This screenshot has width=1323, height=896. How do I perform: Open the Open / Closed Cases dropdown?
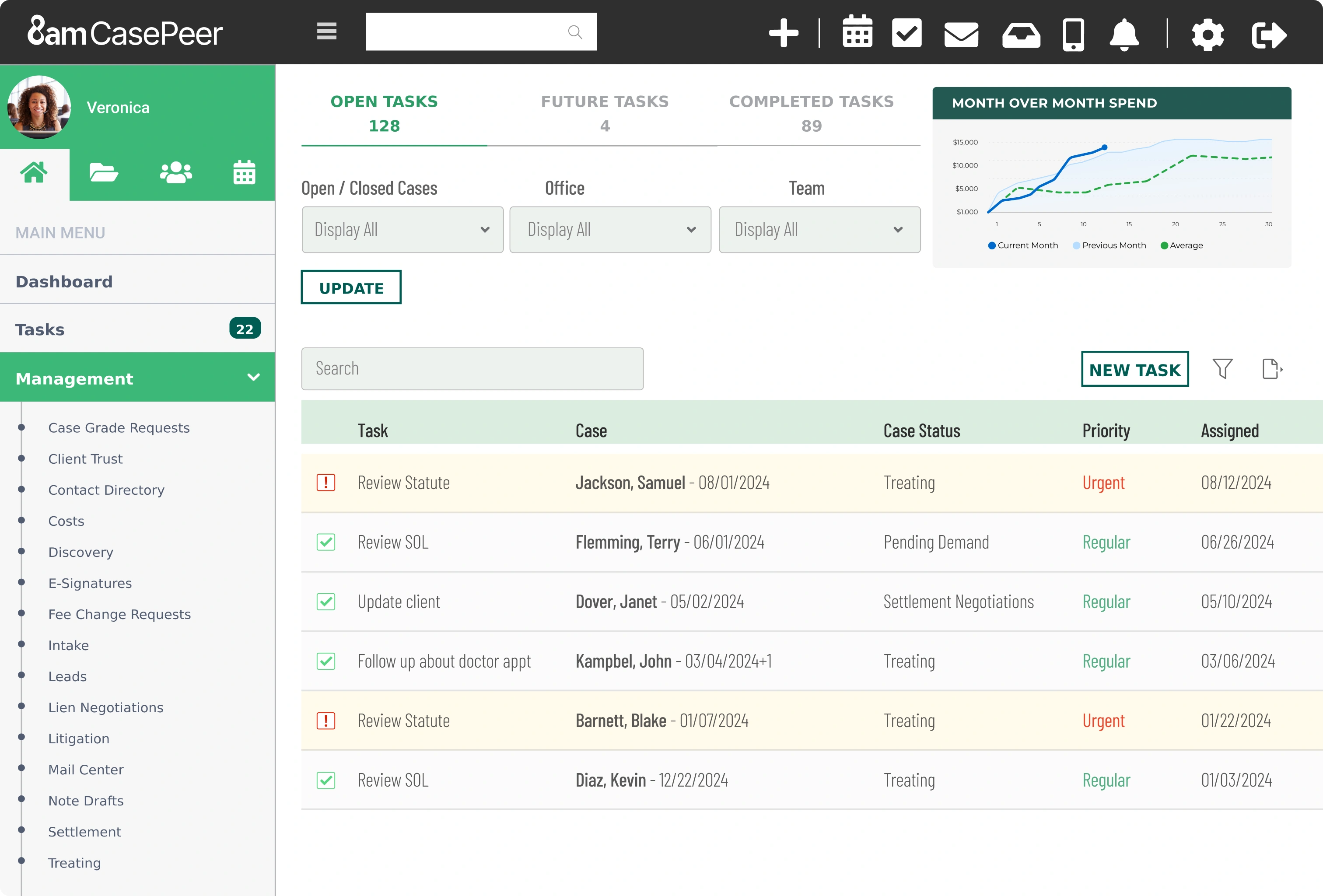(402, 229)
